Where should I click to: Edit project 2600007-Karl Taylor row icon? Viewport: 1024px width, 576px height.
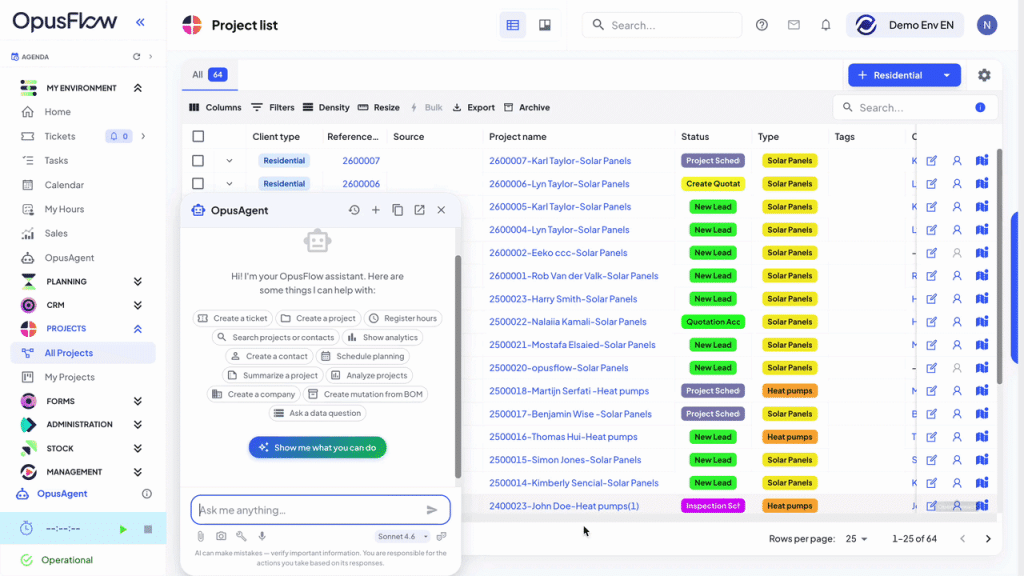(931, 161)
